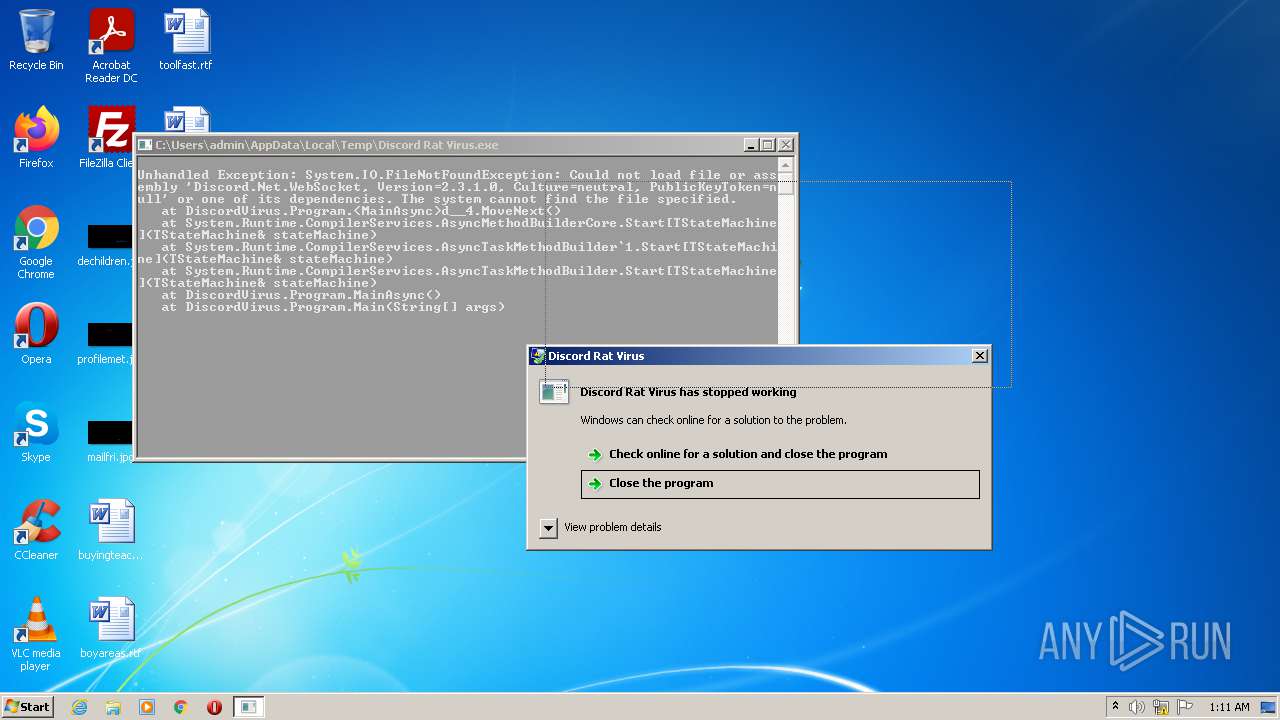Click Close the program option
Screen dimensions: 1280x720
(x=780, y=484)
